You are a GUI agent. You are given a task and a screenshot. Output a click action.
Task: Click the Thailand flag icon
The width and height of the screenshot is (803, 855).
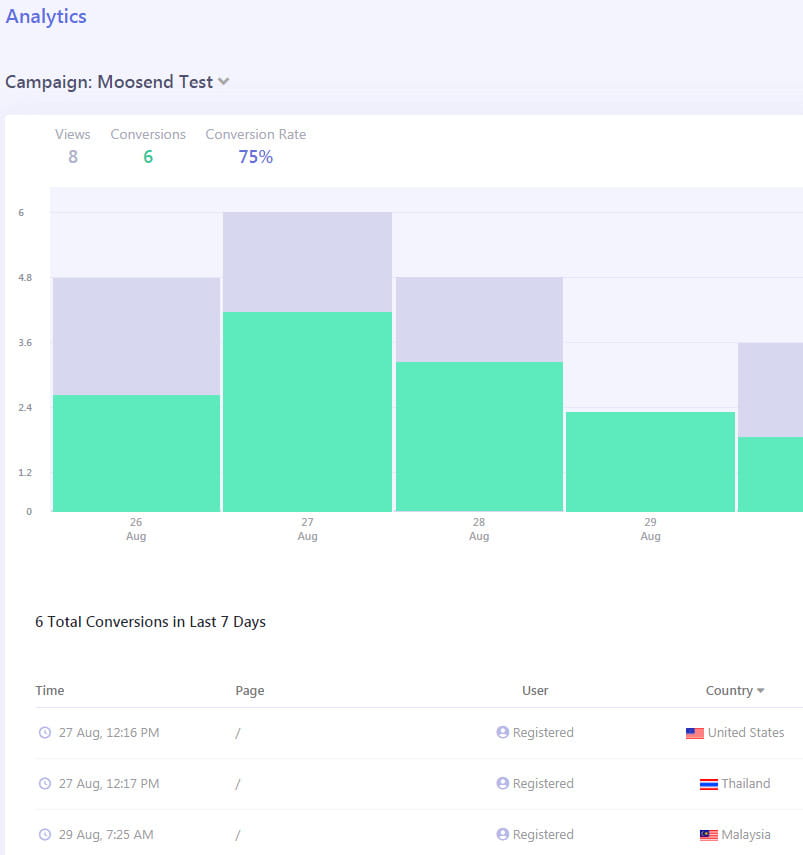(709, 784)
